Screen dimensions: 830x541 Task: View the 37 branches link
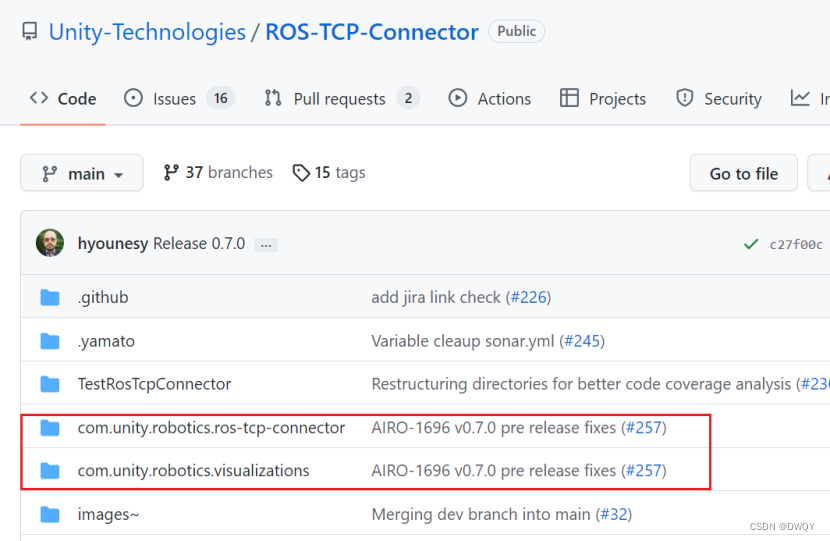click(218, 173)
